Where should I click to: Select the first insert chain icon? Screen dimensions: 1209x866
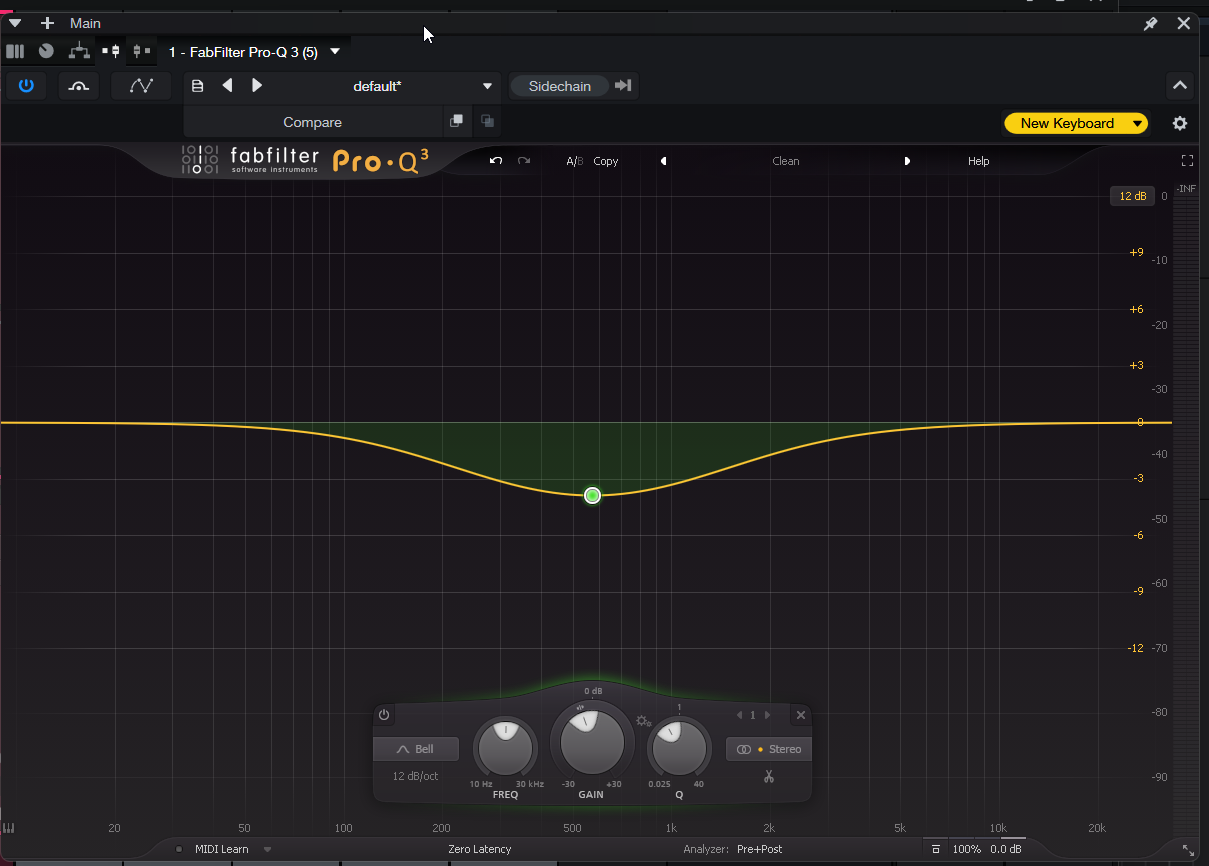tap(111, 51)
